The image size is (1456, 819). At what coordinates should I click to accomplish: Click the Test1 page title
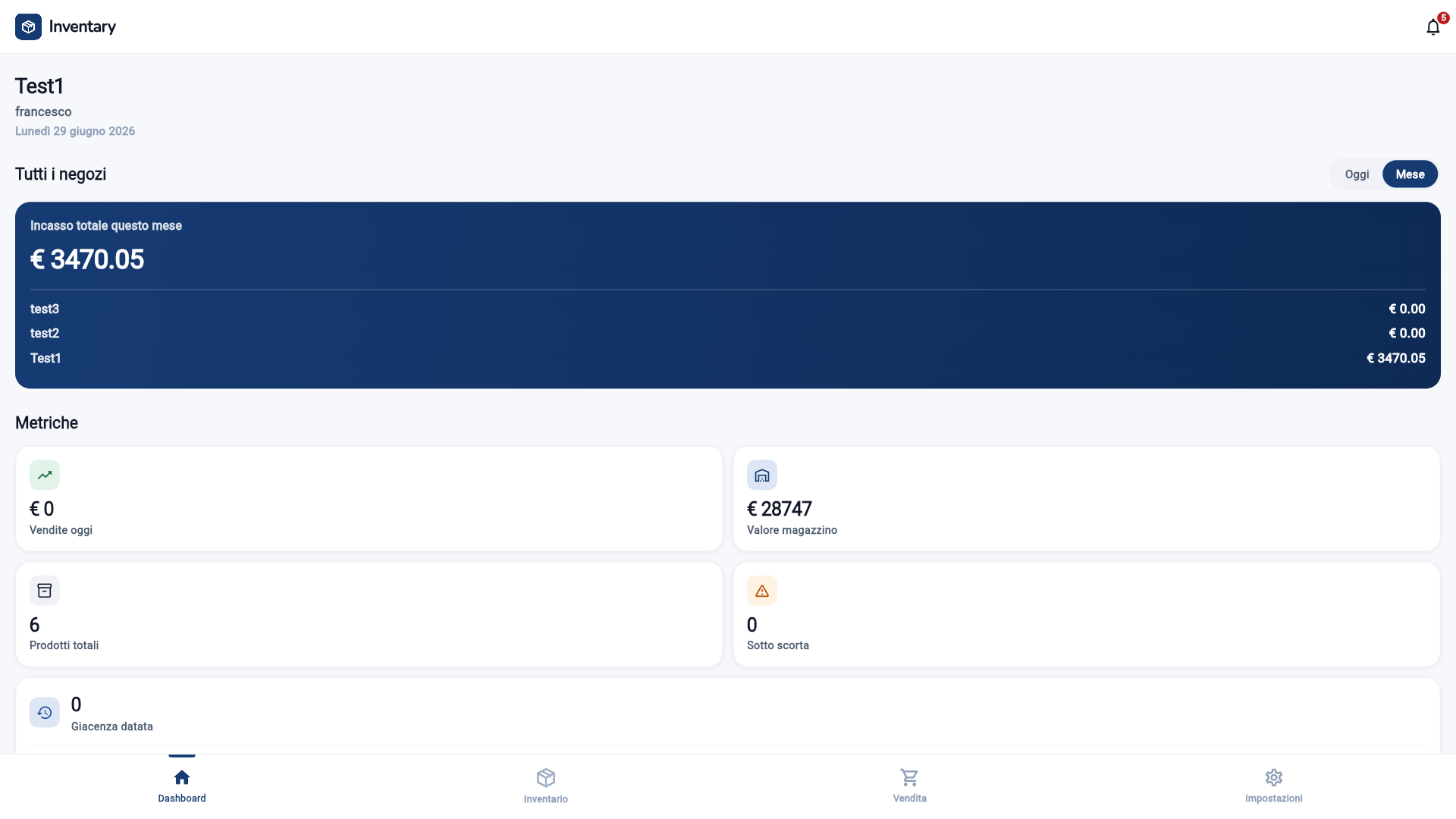coord(39,86)
